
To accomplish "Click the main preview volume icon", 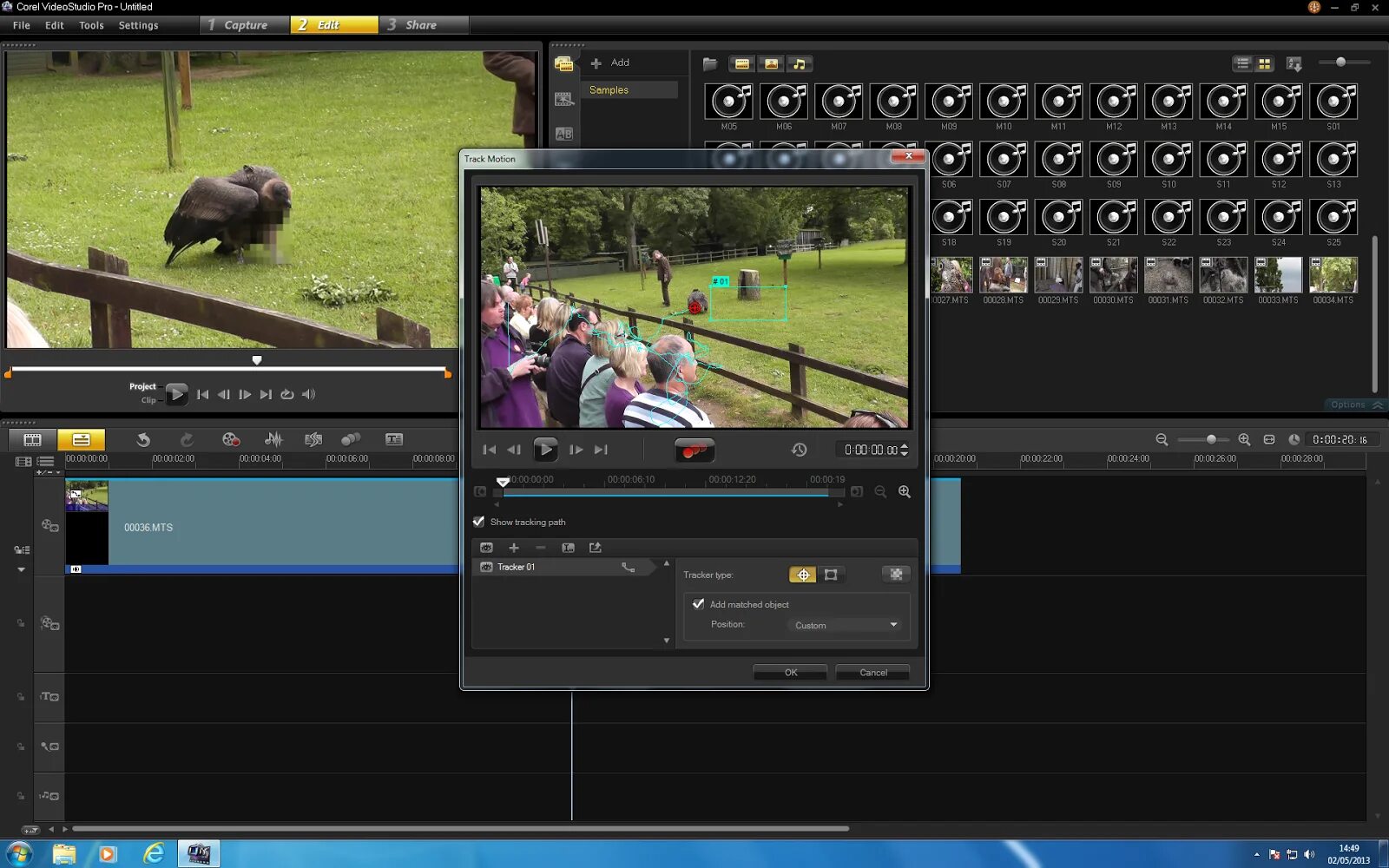I will pyautogui.click(x=308, y=394).
